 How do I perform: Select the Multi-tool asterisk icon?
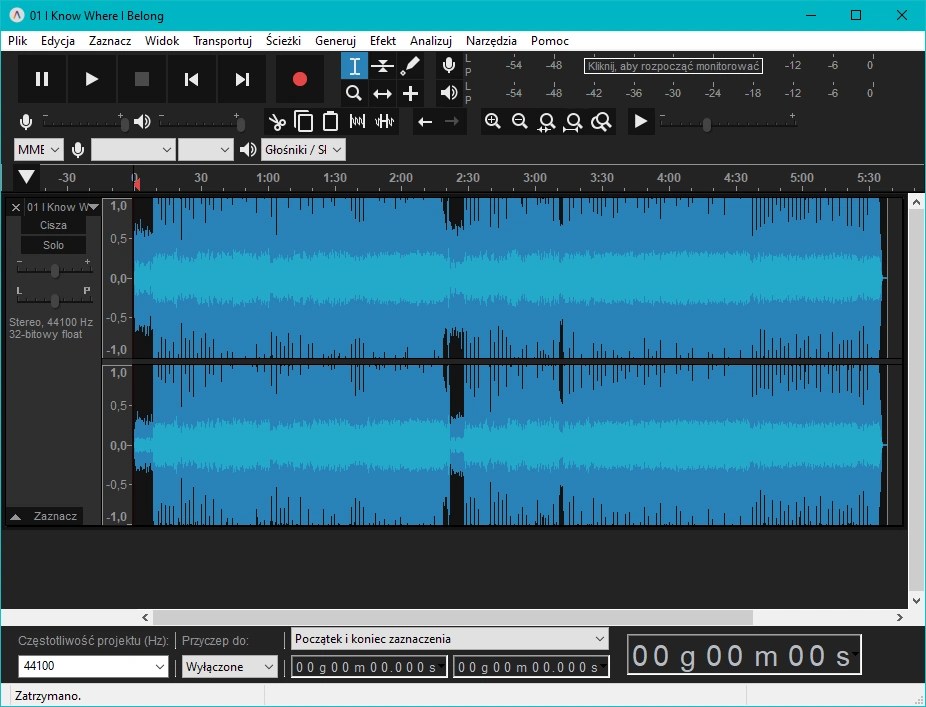pyautogui.click(x=410, y=93)
